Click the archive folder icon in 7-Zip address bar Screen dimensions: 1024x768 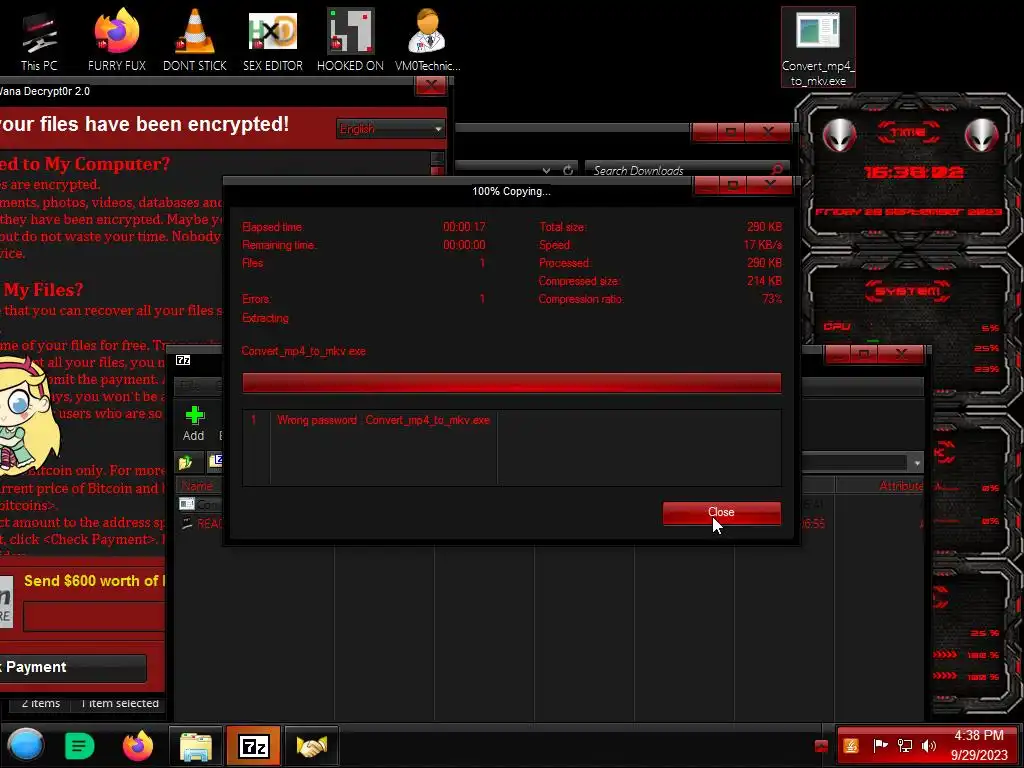click(x=215, y=461)
